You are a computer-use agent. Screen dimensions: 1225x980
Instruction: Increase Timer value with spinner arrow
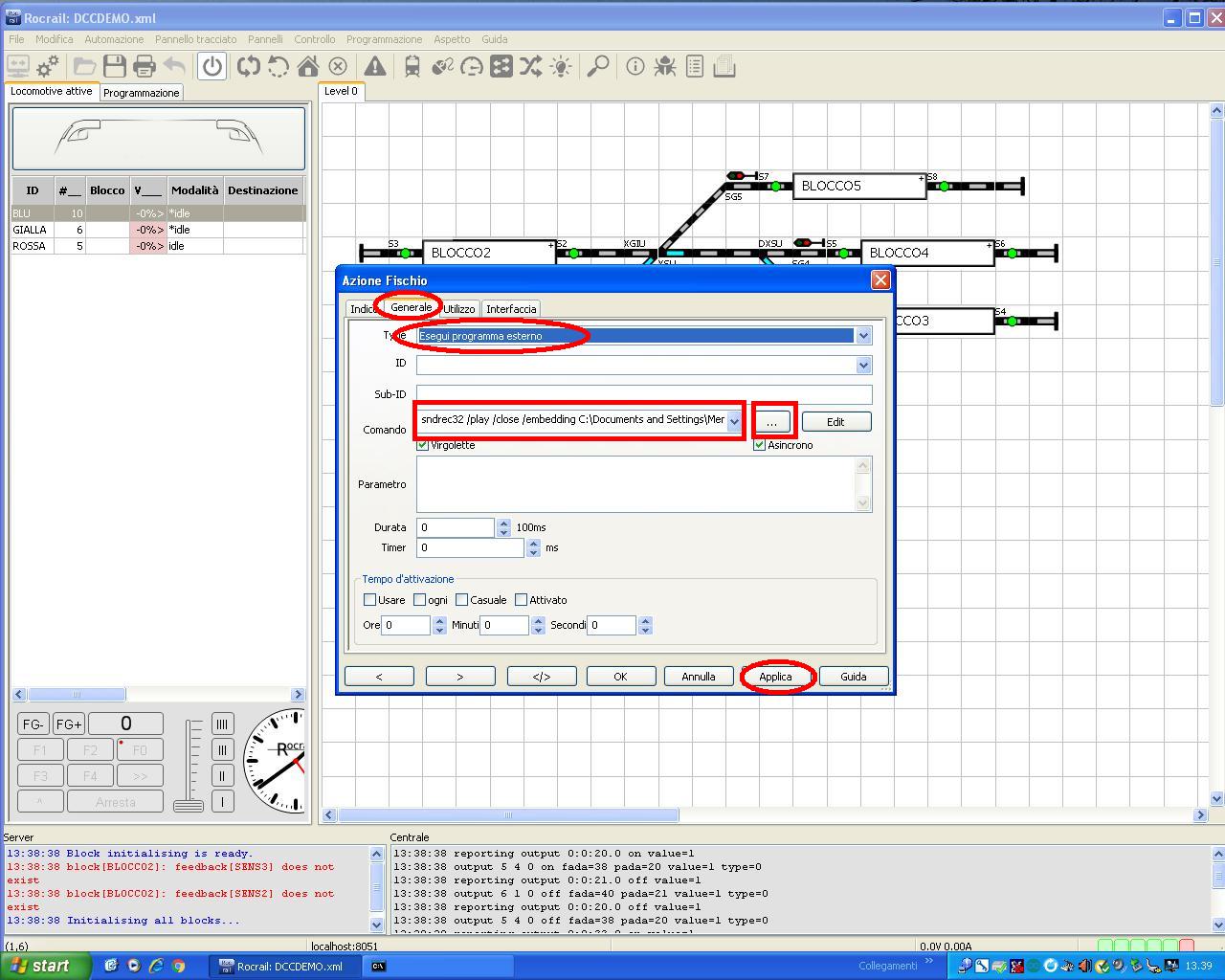pos(534,543)
